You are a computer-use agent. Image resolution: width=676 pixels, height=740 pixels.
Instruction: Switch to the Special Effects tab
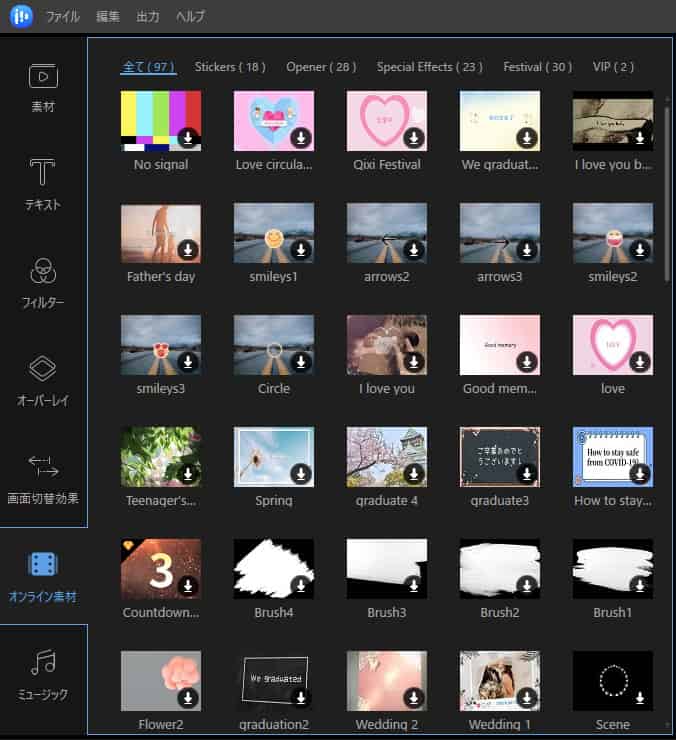tap(429, 67)
